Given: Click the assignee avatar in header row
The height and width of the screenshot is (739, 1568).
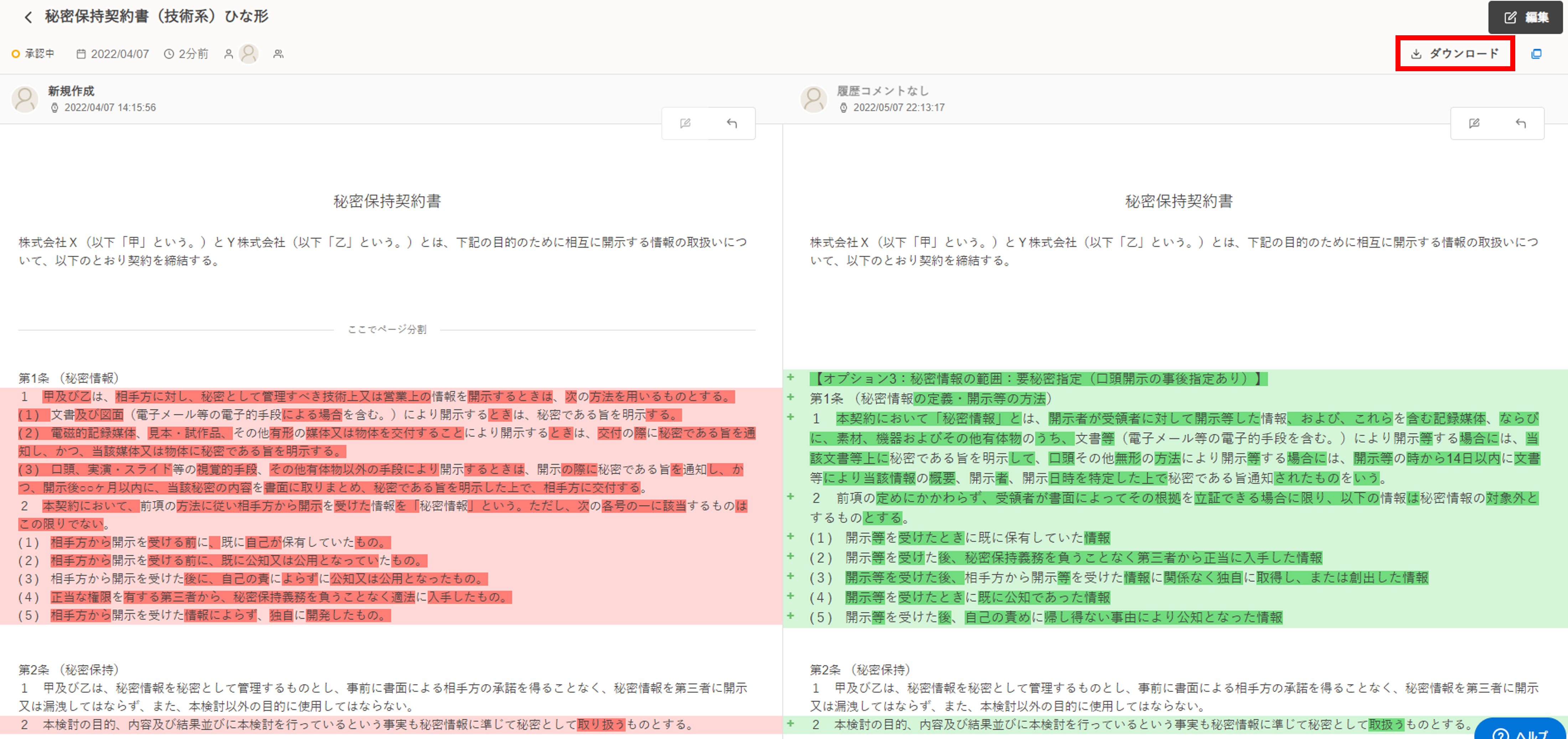Looking at the screenshot, I should click(x=248, y=54).
